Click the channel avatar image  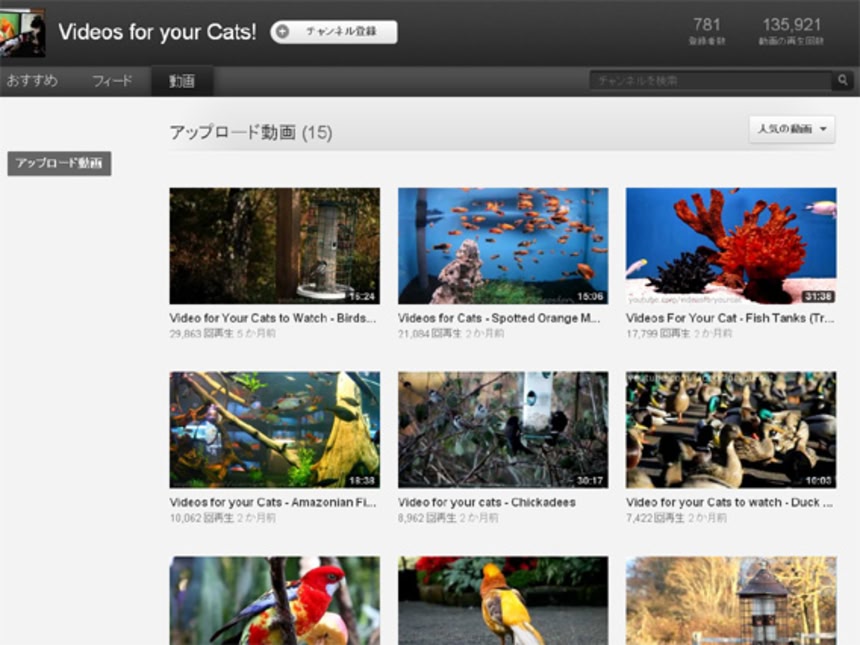pos(23,32)
